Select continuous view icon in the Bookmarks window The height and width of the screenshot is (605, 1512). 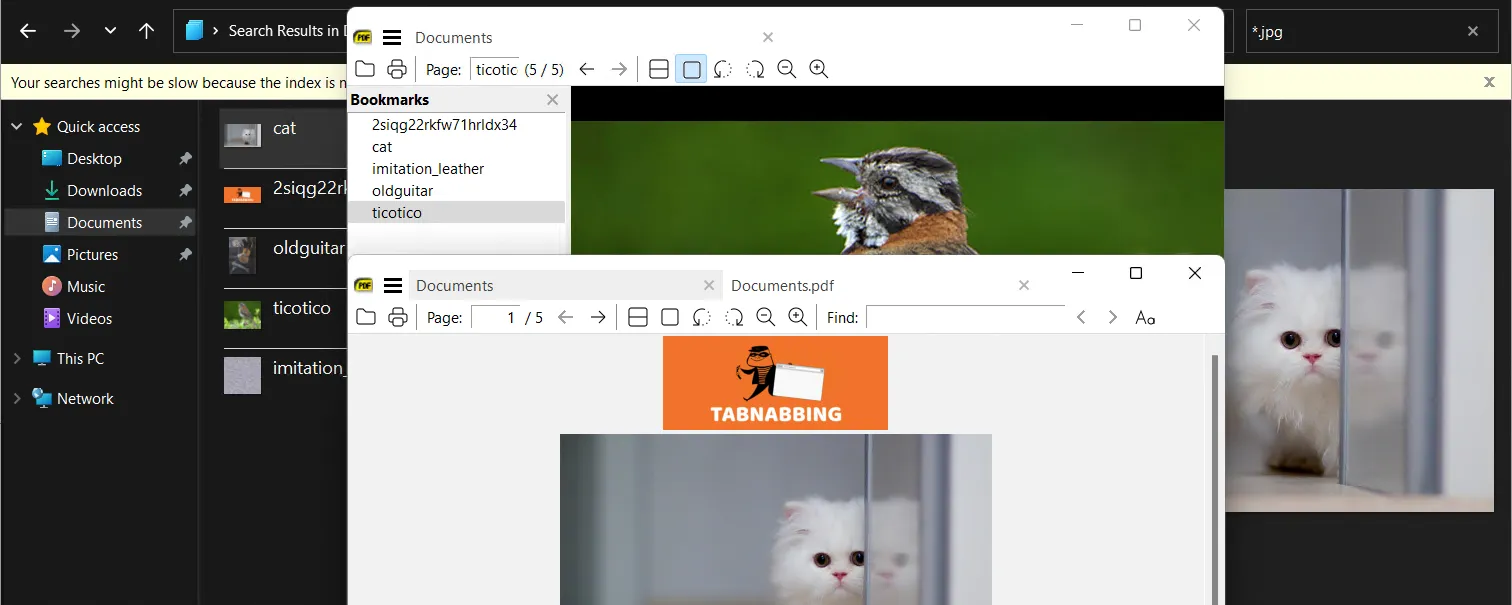tap(659, 69)
